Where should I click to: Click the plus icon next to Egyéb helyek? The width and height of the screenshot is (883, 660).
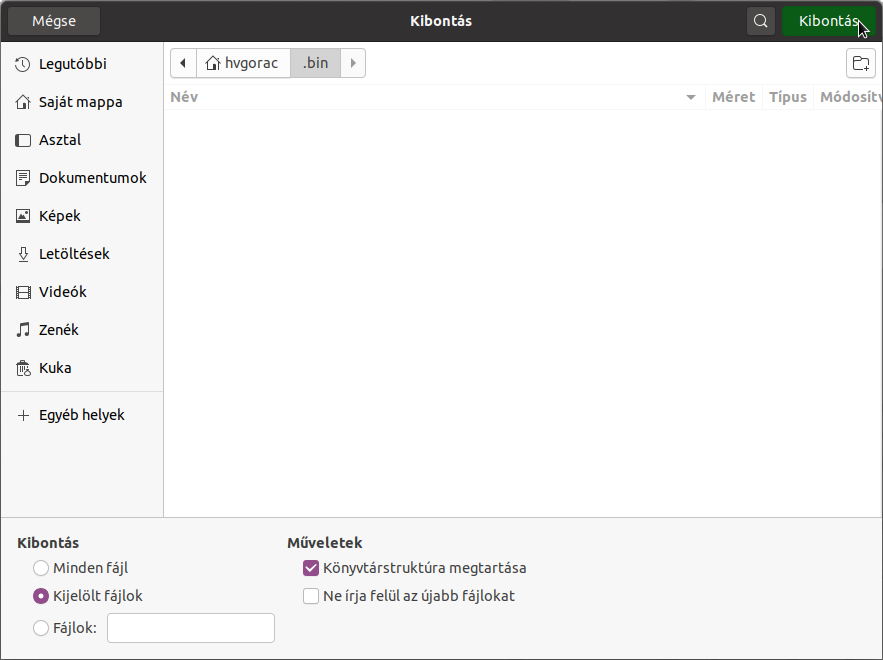(23, 416)
